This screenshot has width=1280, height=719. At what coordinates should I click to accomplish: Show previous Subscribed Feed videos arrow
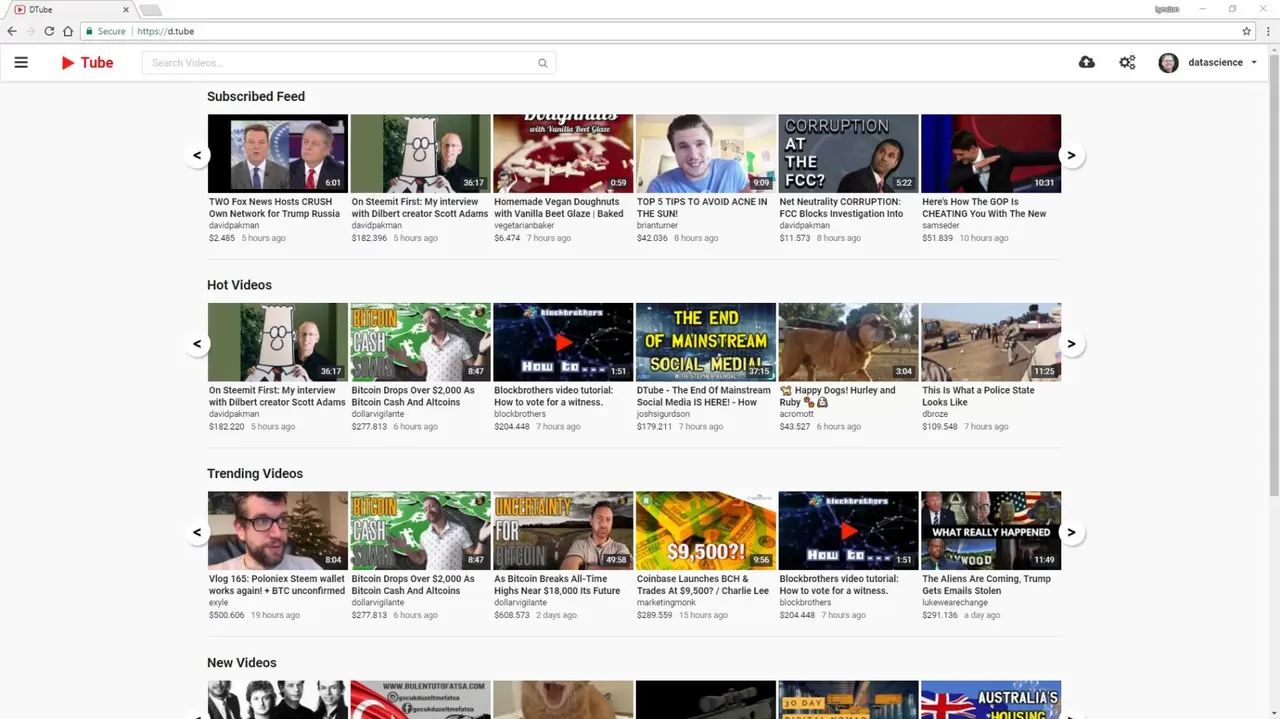click(x=197, y=155)
